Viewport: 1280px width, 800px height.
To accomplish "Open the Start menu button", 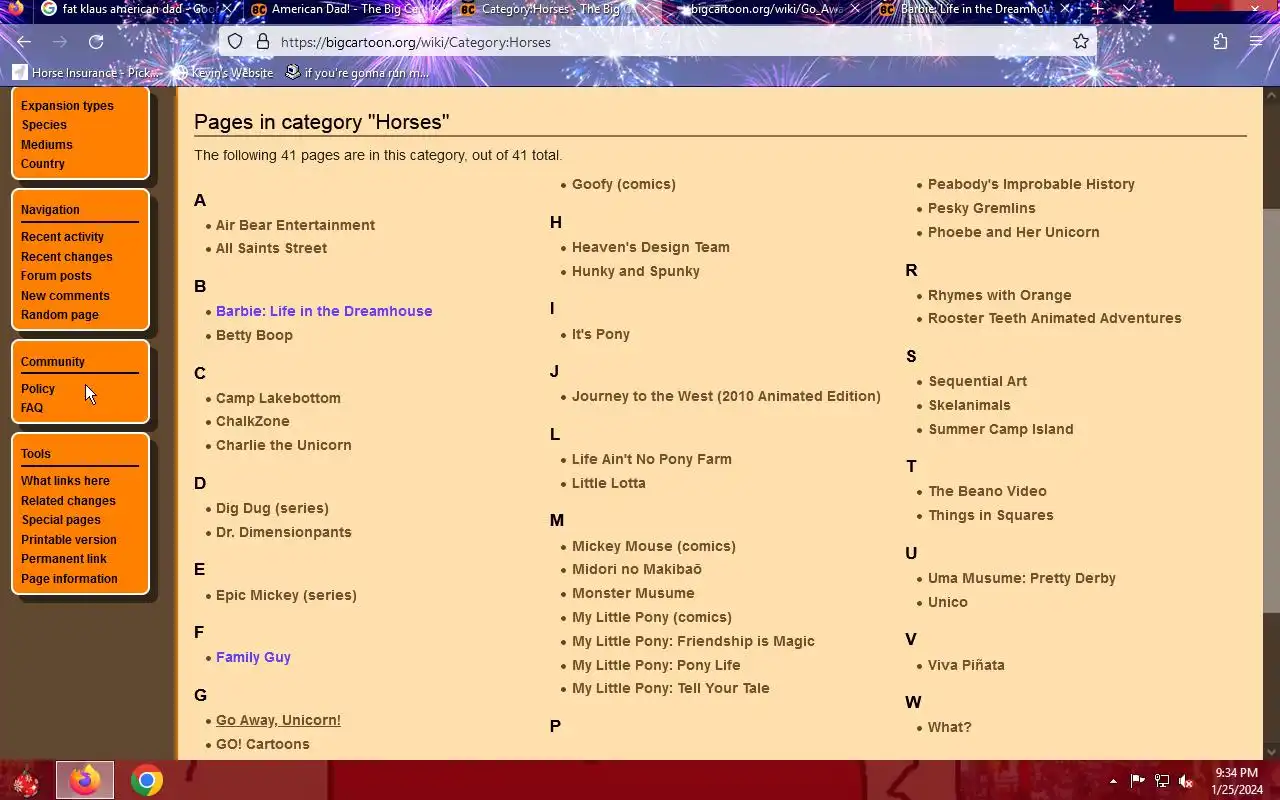I will pyautogui.click(x=25, y=780).
